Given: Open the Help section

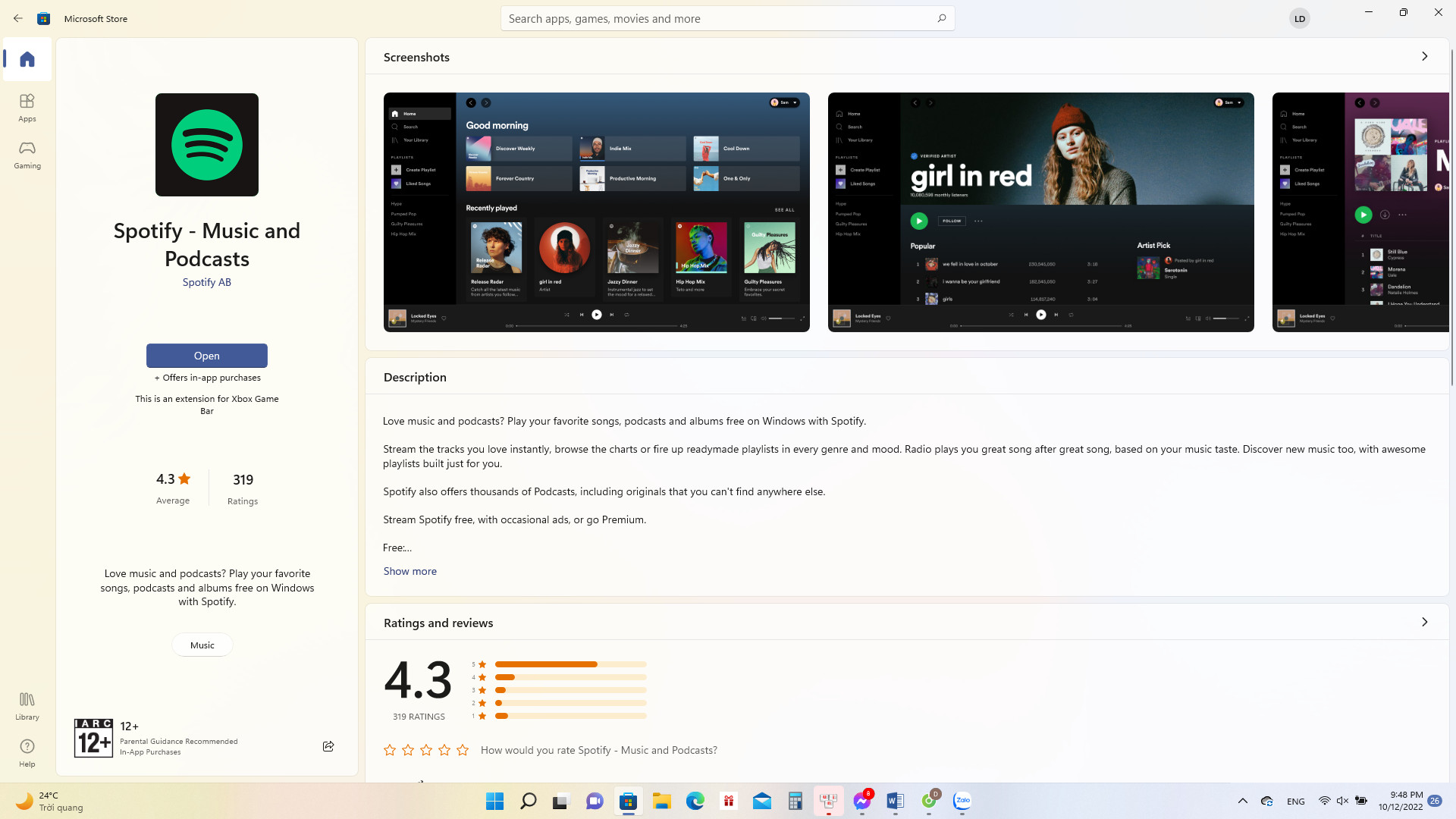Looking at the screenshot, I should pos(27,752).
